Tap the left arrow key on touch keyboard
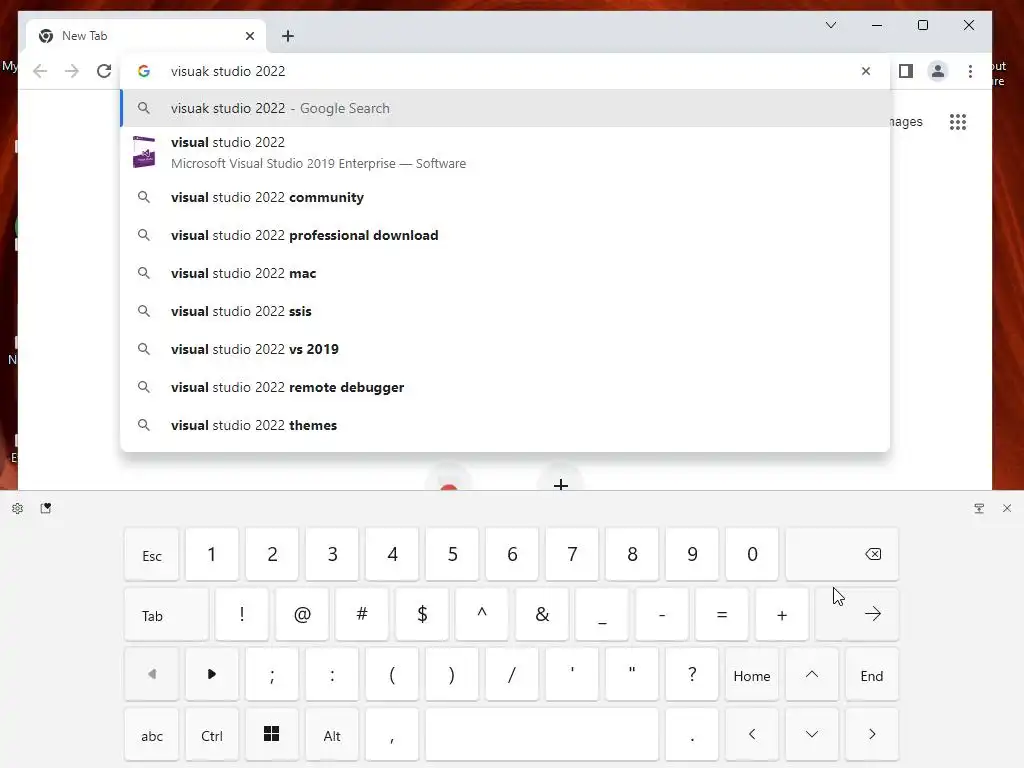 [x=752, y=735]
